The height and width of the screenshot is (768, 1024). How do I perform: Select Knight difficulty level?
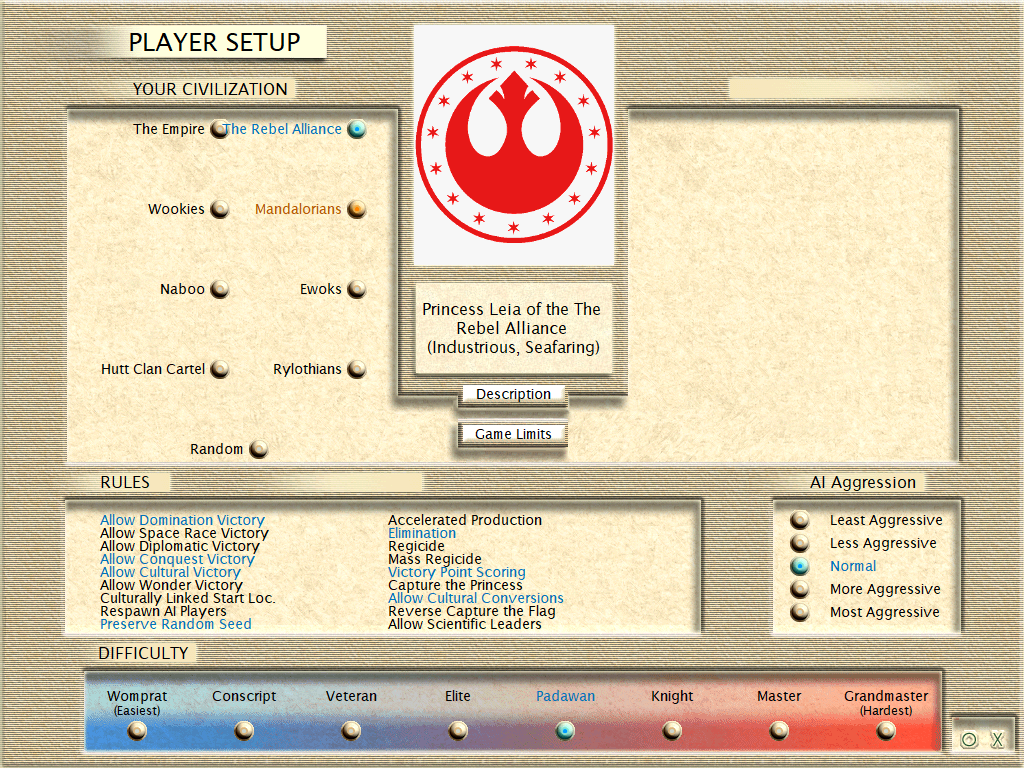672,730
